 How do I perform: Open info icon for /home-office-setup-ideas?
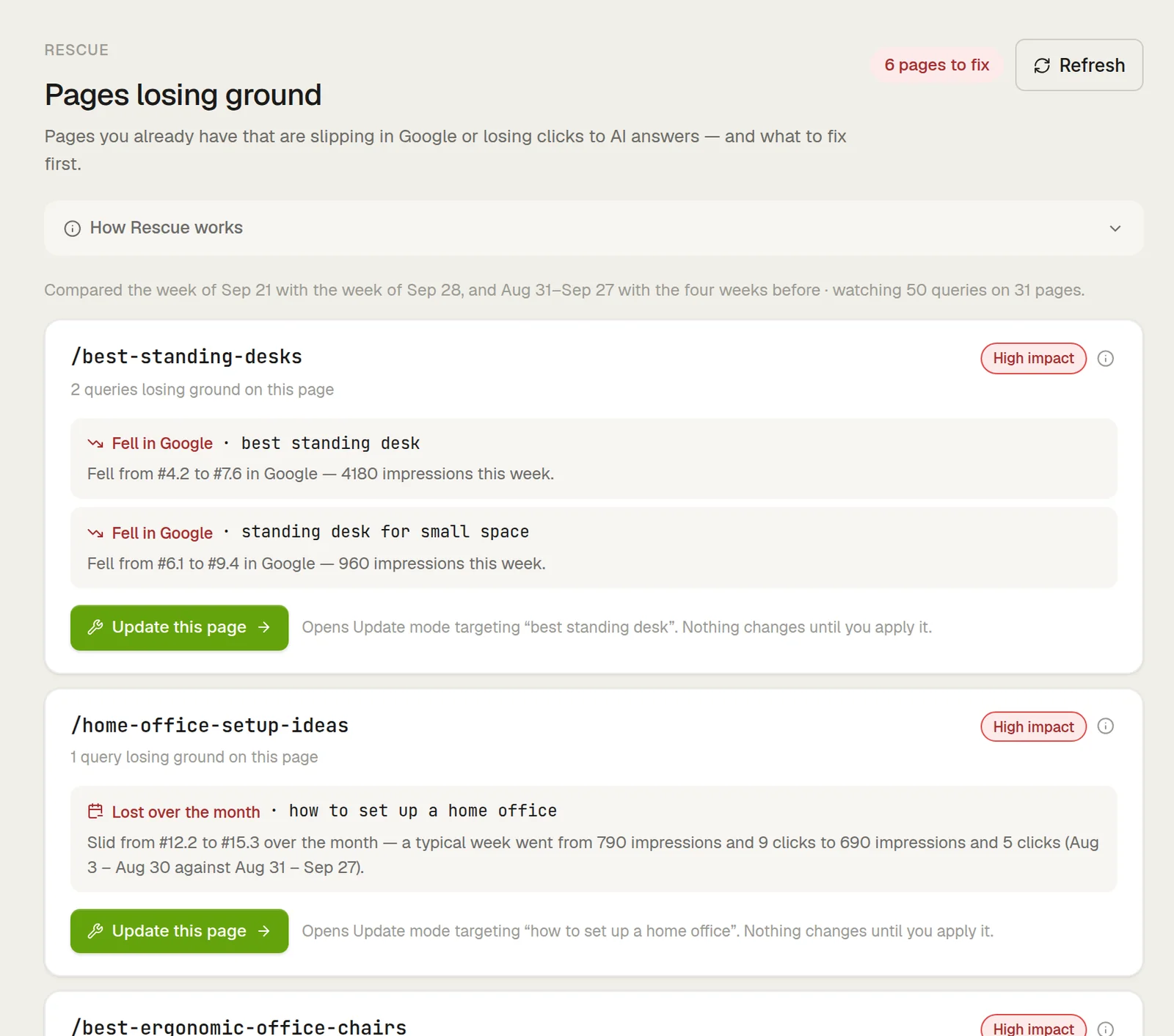(x=1105, y=726)
